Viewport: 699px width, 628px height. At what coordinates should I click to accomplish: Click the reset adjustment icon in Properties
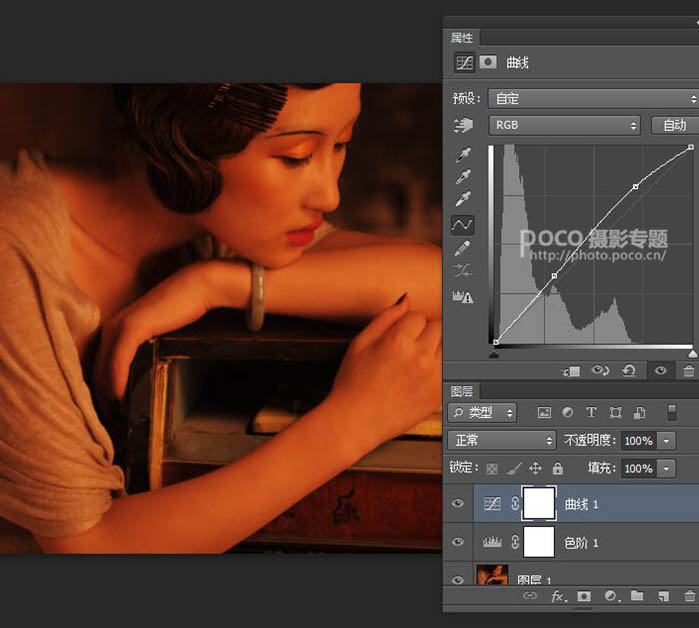pyautogui.click(x=629, y=371)
